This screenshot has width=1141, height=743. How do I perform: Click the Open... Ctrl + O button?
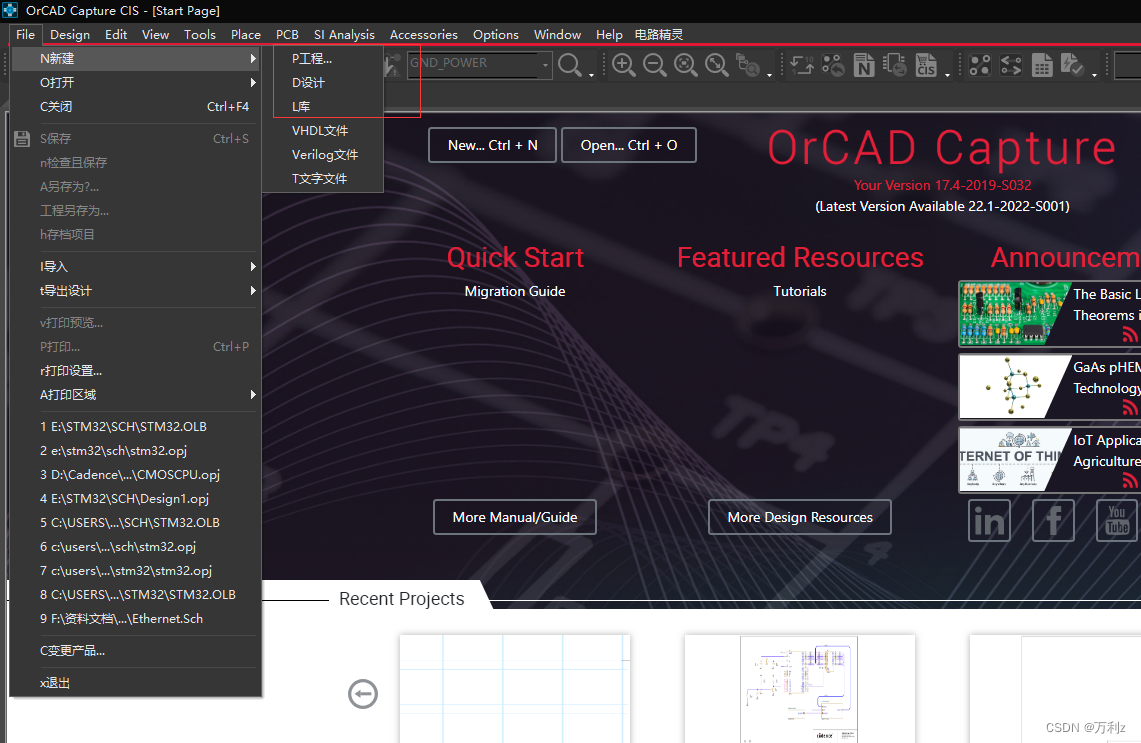click(628, 144)
